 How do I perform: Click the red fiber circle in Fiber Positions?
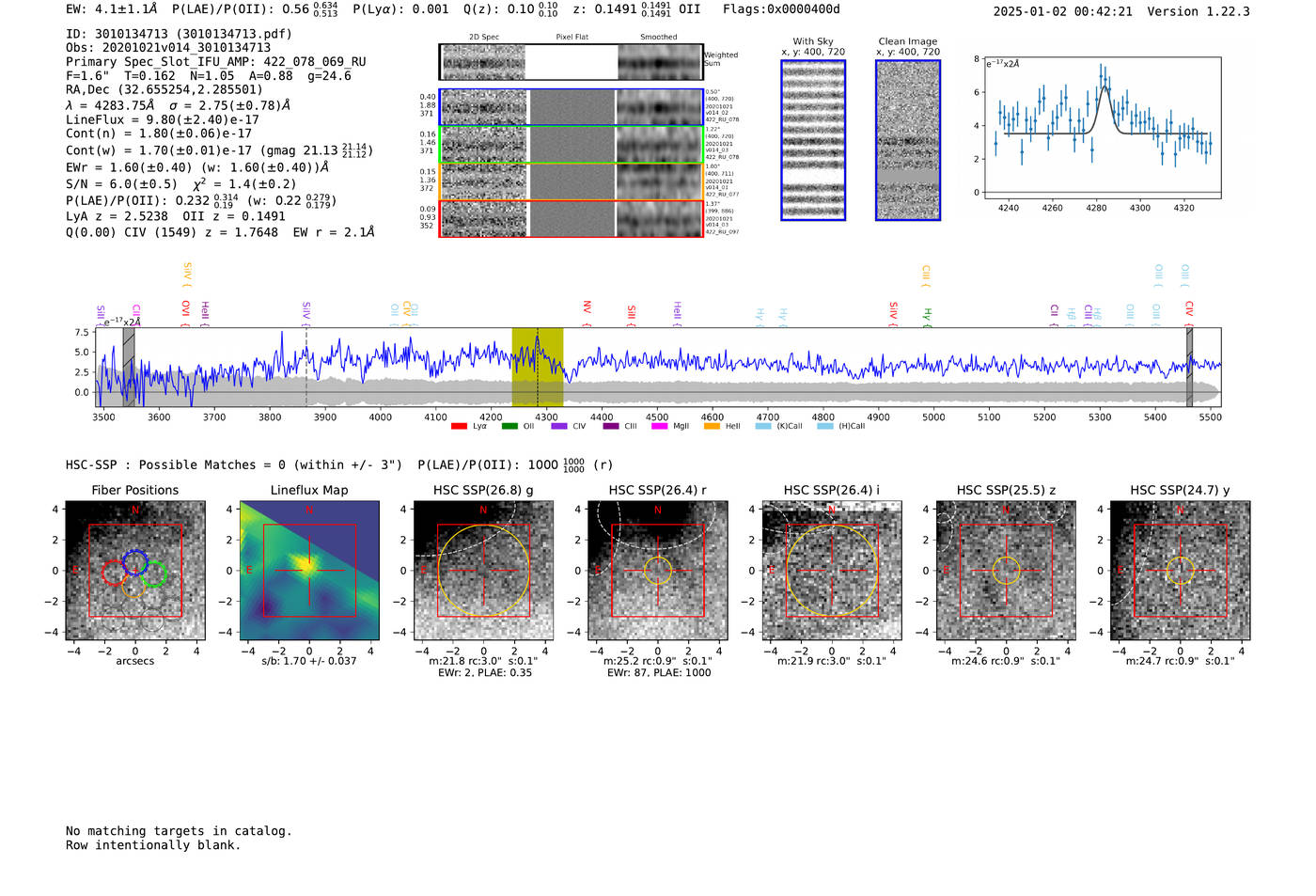(x=115, y=572)
